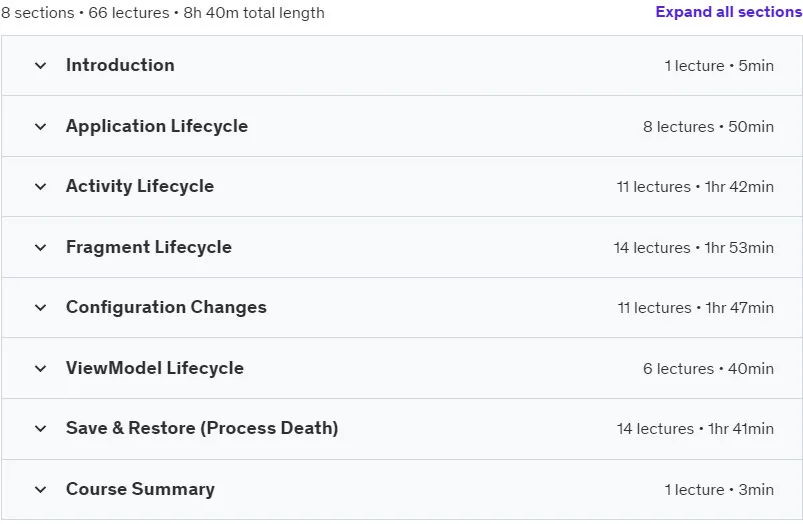Expand the Course Summary chevron
This screenshot has height=524, width=803.
pos(40,489)
